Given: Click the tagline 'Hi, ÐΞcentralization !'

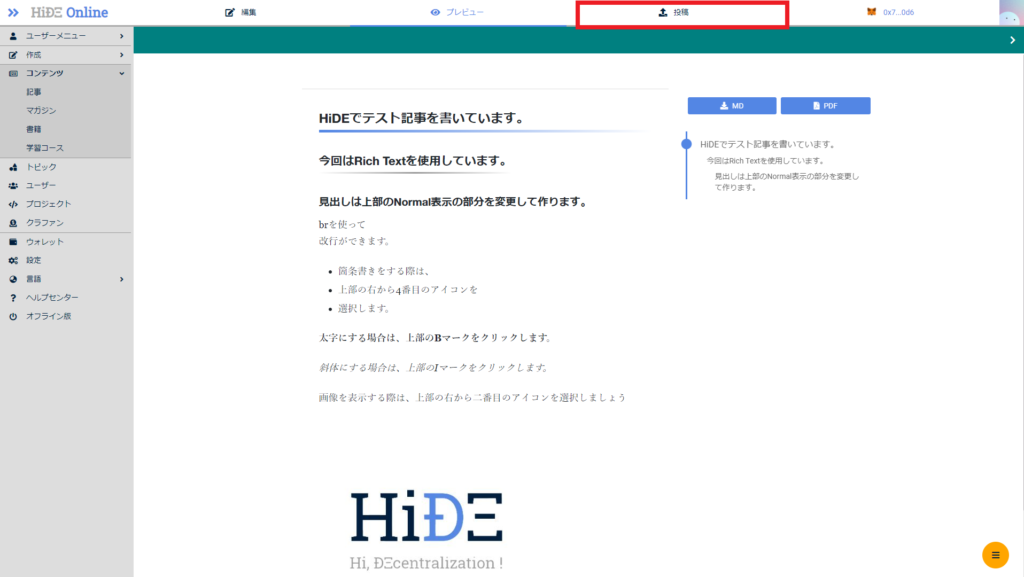Looking at the screenshot, I should coord(426,563).
